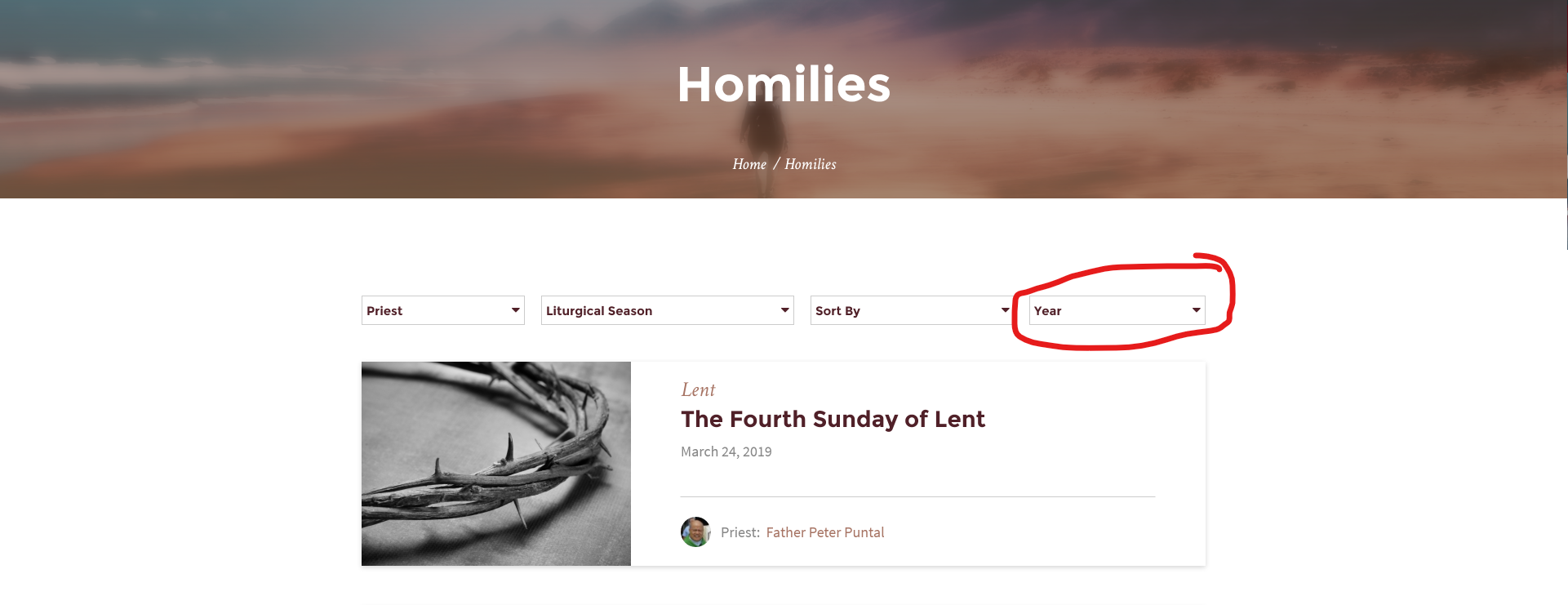Image resolution: width=1568 pixels, height=605 pixels.
Task: Go to Home in the breadcrumb
Action: coord(749,164)
